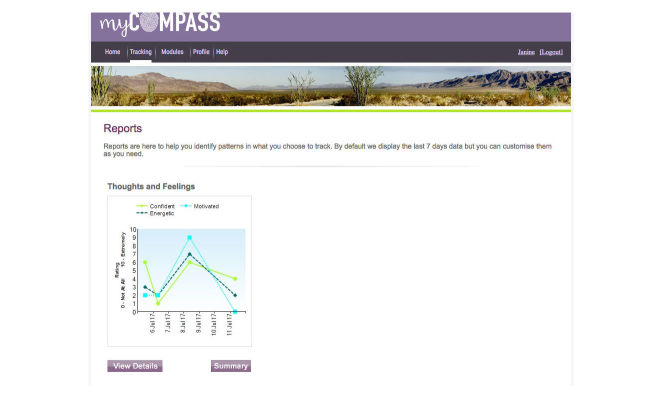Click the myCompass logo
The width and height of the screenshot is (657, 399).
click(160, 23)
